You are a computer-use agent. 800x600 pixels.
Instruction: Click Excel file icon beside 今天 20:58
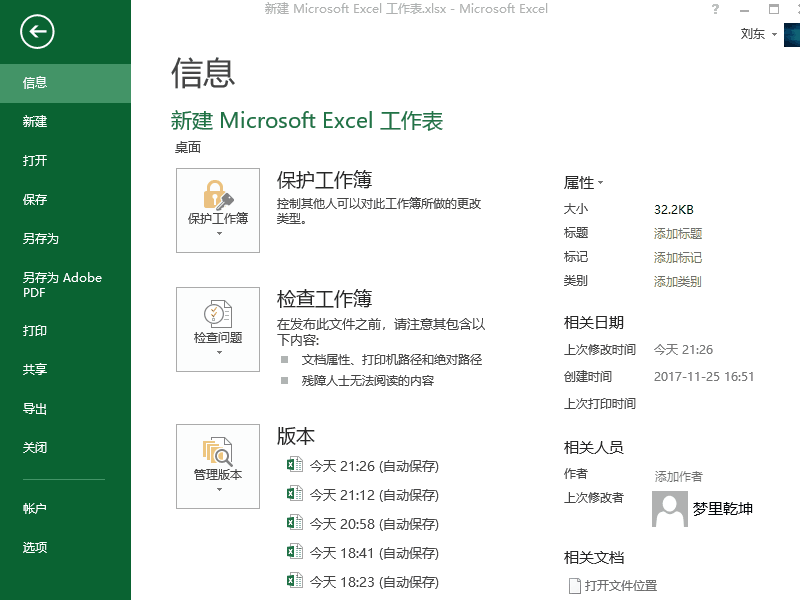[294, 523]
